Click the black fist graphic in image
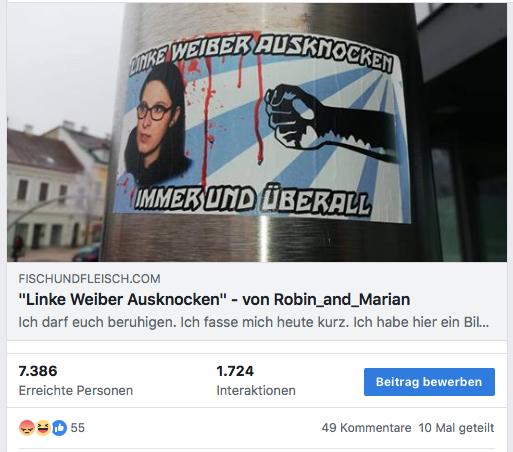Screen dimensions: 513x452 [x=330, y=122]
